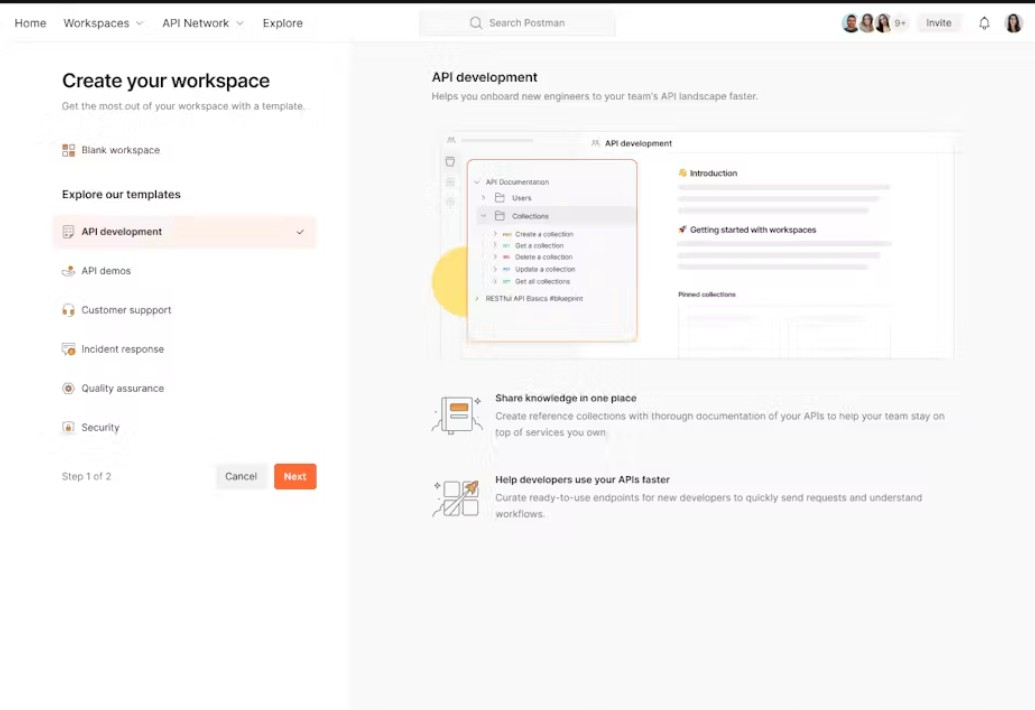
Task: Choose the Security template
Action: pos(184,427)
